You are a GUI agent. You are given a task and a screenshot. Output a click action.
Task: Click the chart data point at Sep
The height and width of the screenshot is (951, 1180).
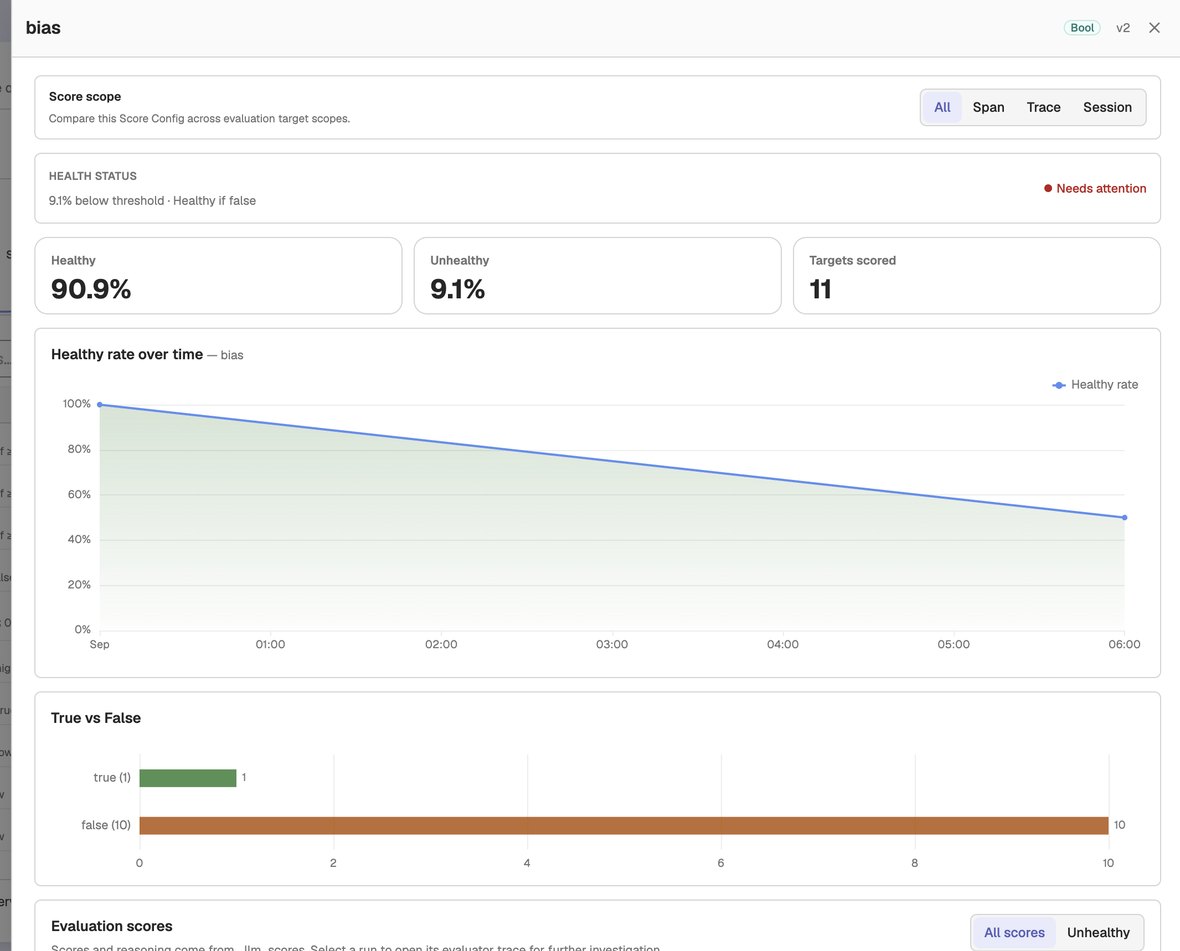pos(100,405)
